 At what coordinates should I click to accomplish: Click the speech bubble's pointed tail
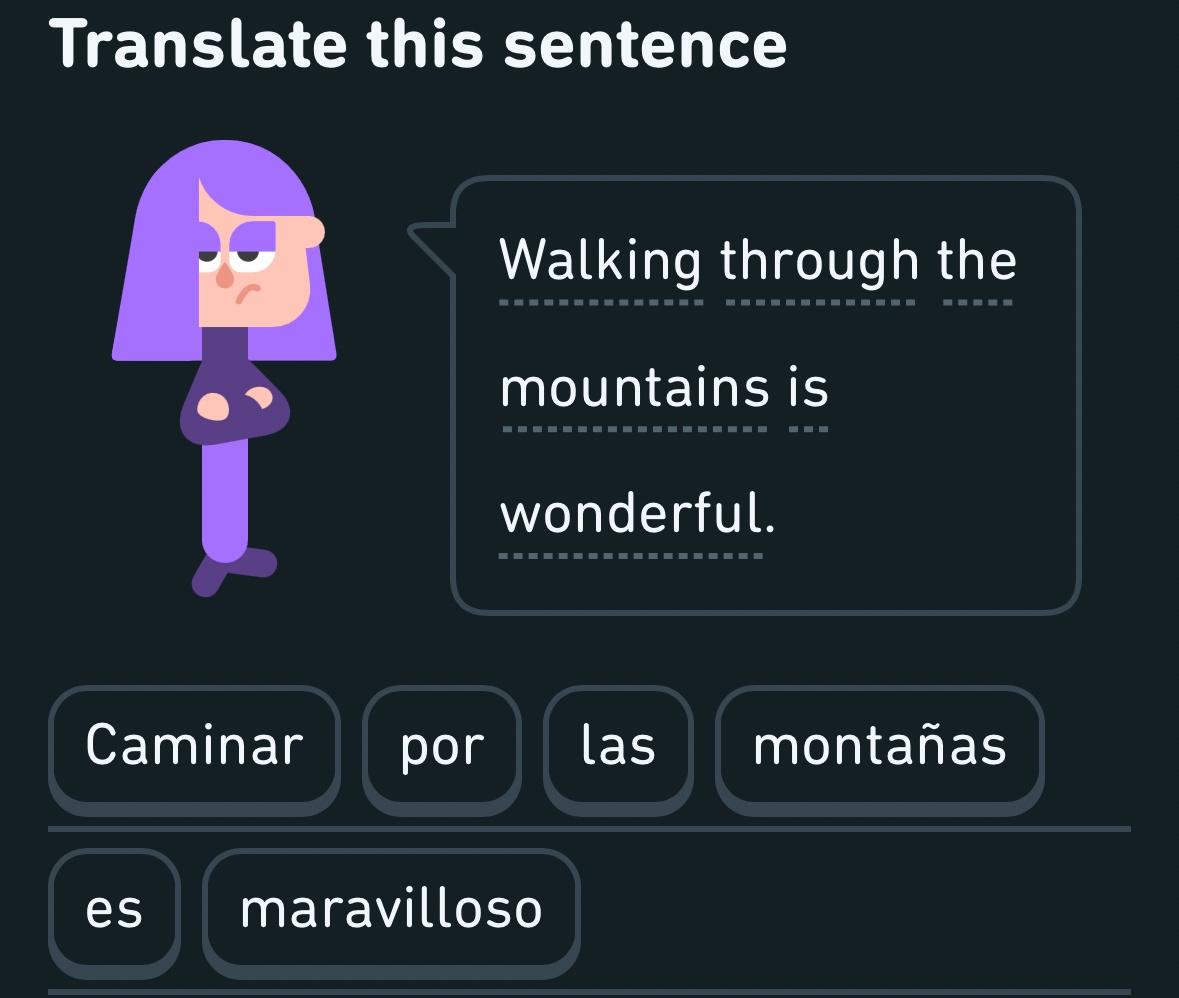click(x=430, y=240)
